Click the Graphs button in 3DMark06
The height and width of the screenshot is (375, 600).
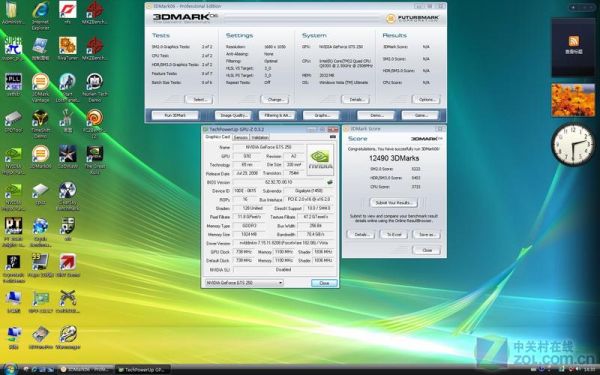[321, 115]
